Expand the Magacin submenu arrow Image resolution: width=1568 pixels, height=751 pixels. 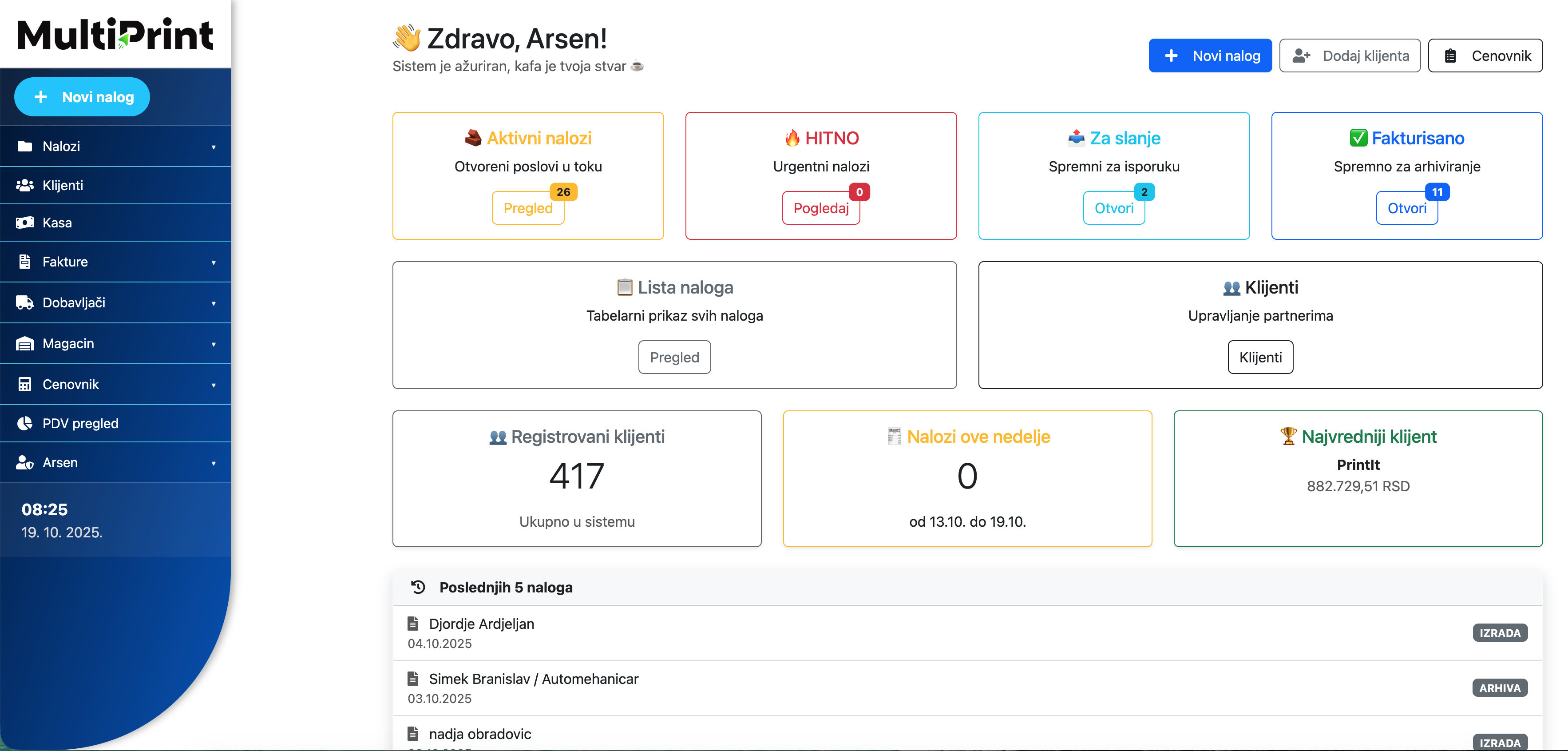pyautogui.click(x=214, y=344)
